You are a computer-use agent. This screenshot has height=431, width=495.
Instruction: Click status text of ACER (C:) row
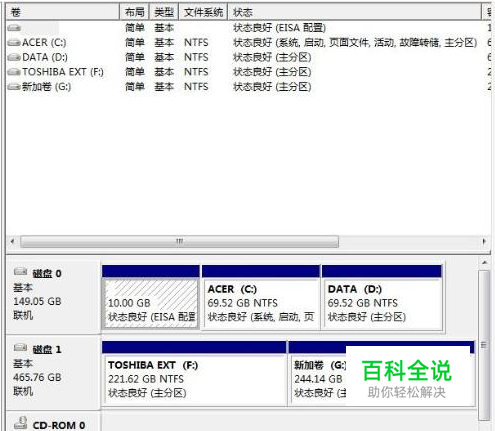(x=355, y=43)
